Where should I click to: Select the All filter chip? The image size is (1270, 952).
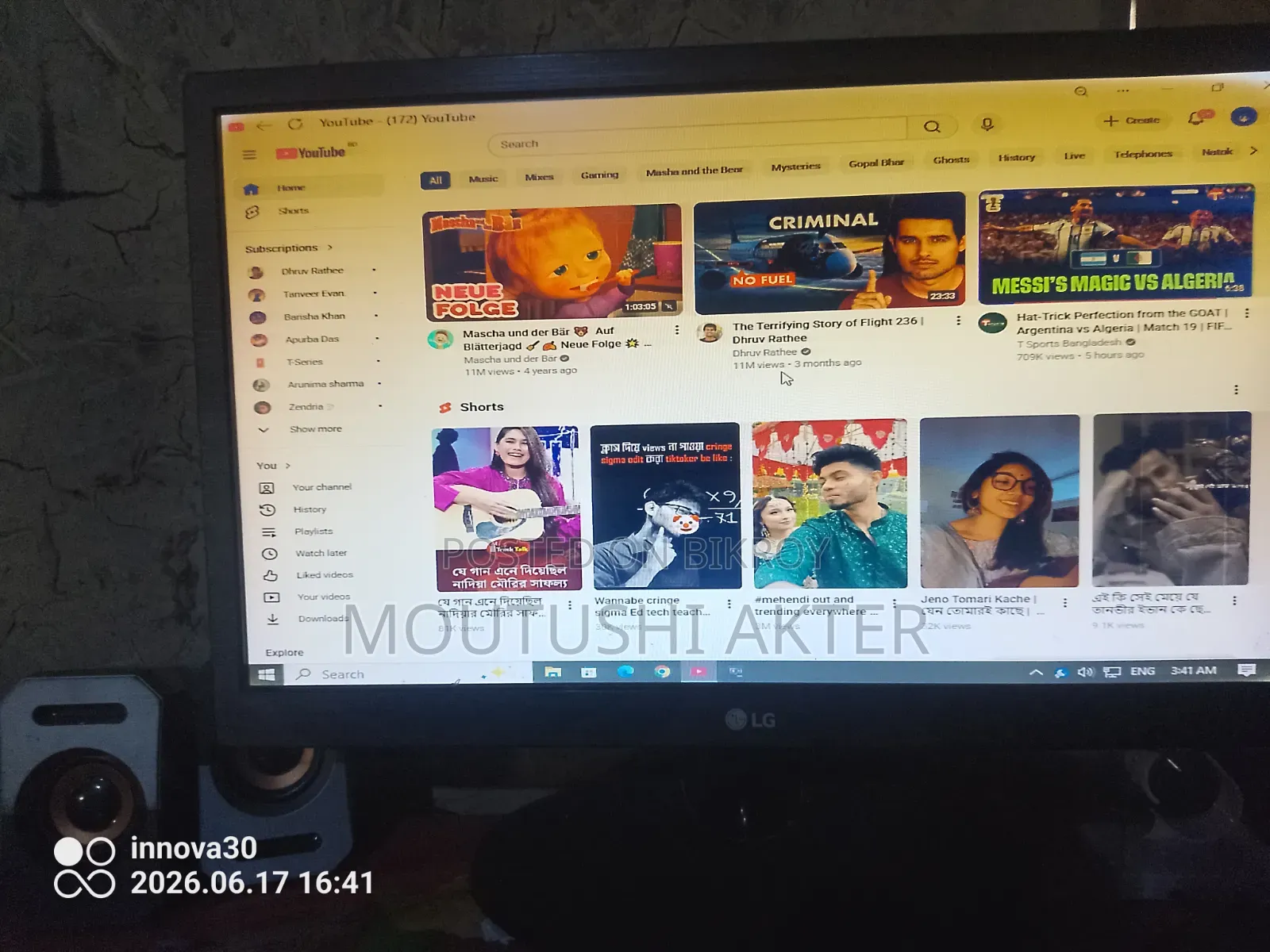435,180
